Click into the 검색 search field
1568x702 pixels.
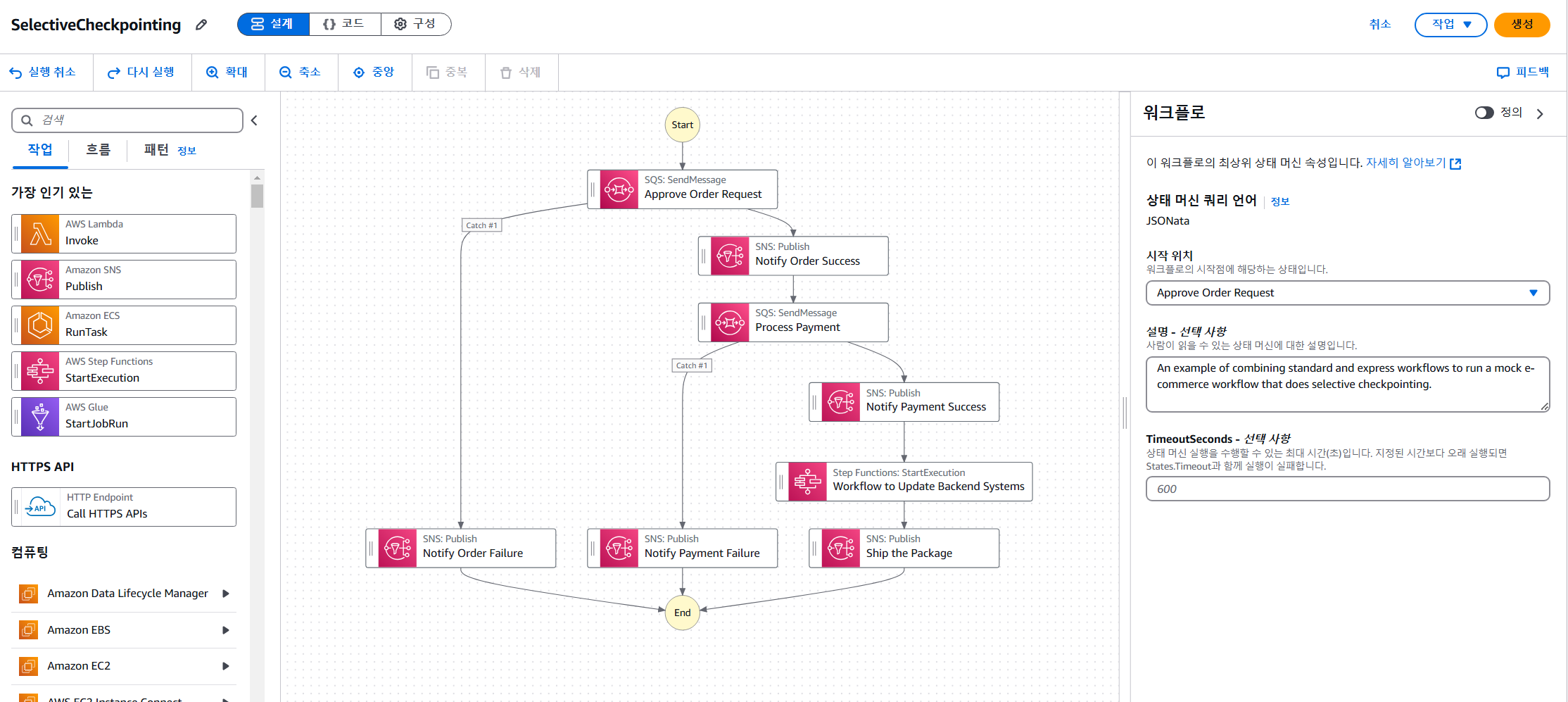point(127,120)
